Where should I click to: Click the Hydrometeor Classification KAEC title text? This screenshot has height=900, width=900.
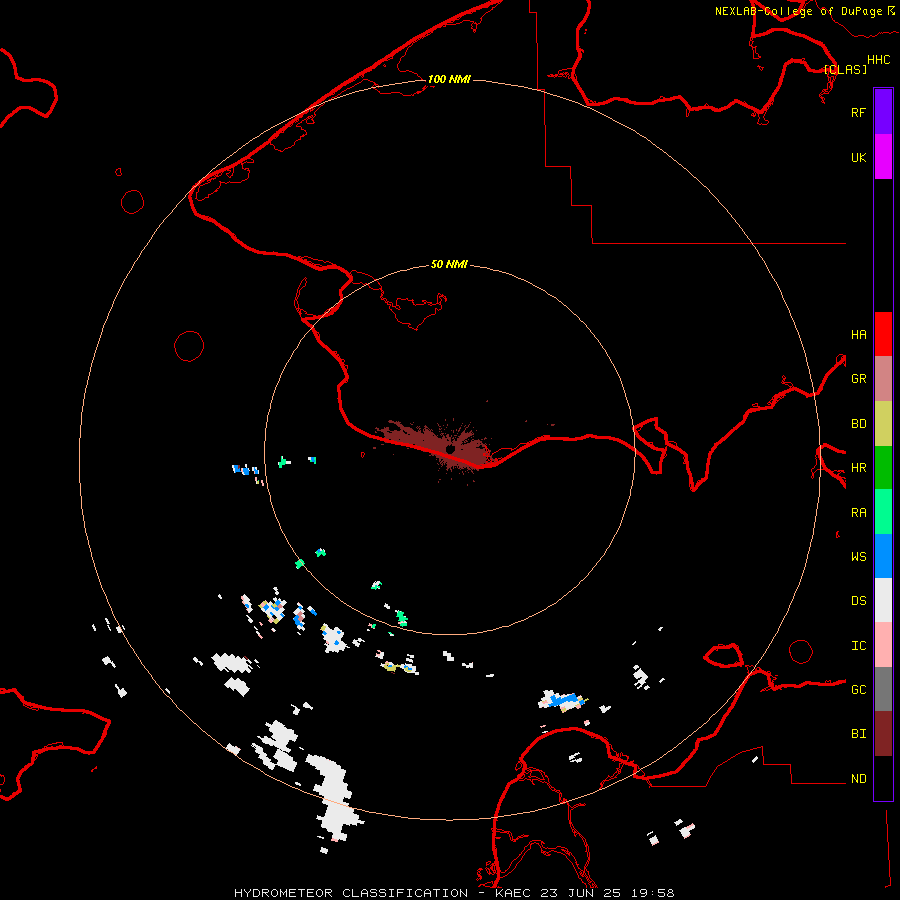click(454, 893)
